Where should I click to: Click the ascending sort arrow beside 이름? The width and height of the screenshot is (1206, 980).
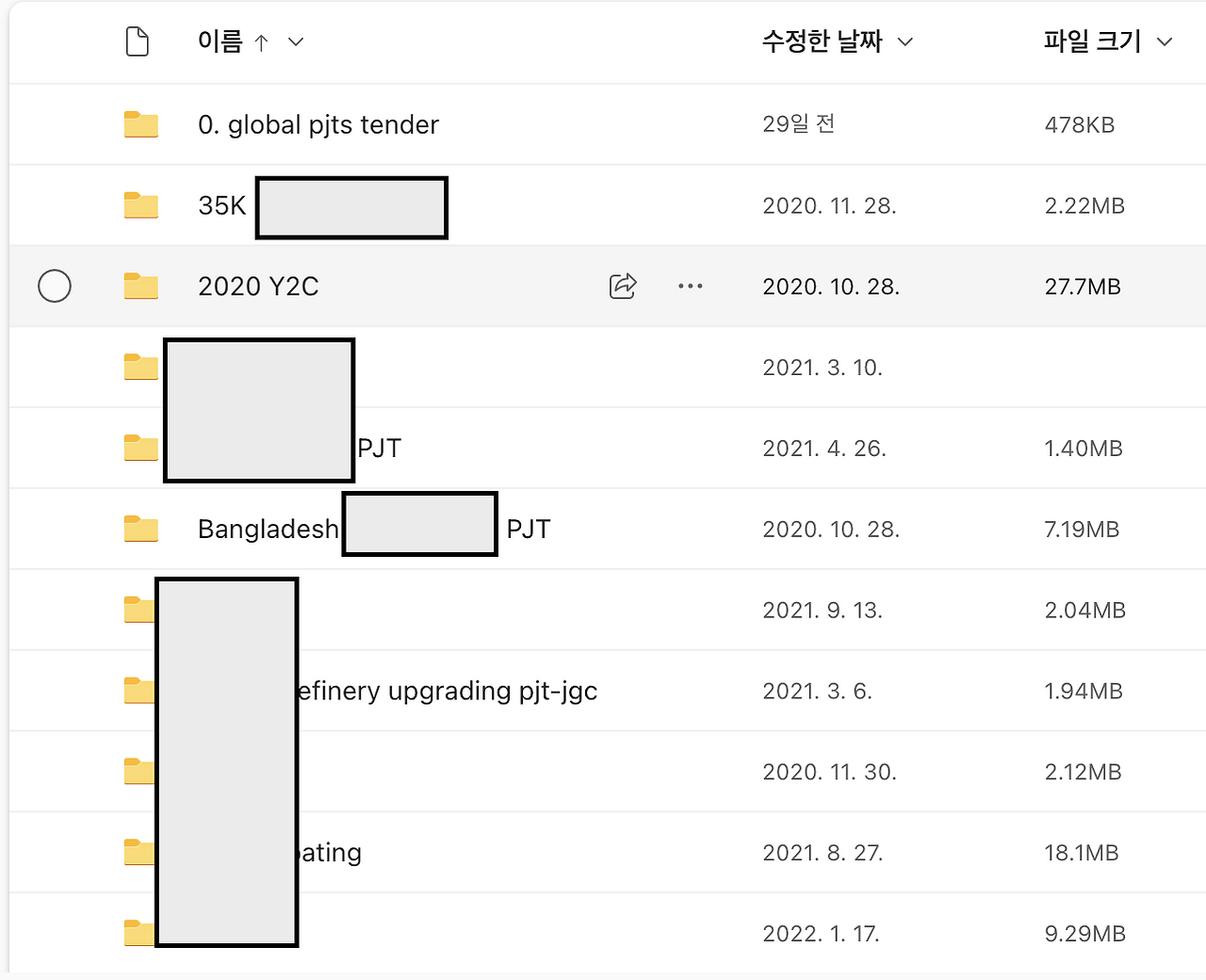[x=264, y=41]
